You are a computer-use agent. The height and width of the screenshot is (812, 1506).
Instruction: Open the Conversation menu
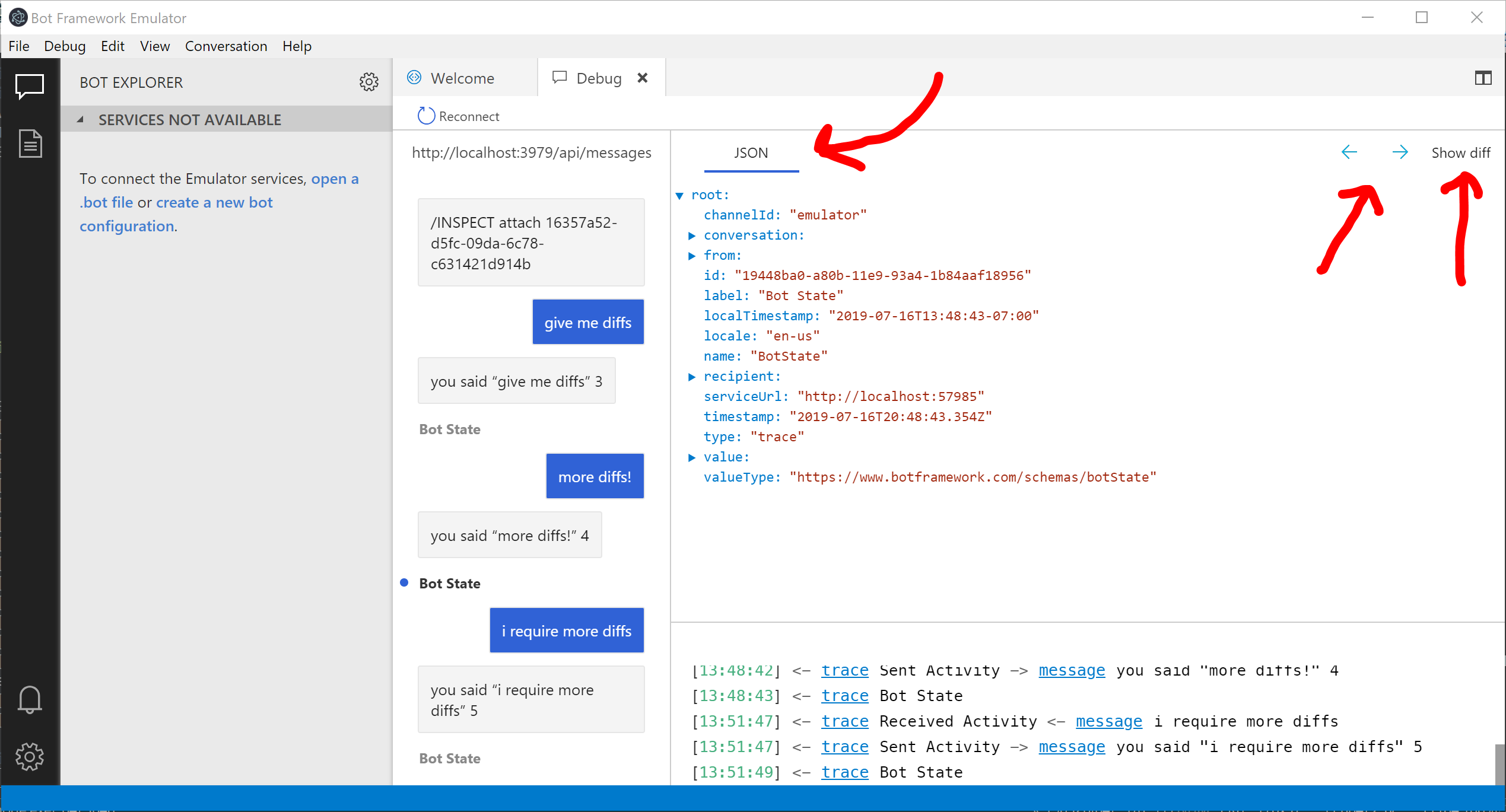click(x=226, y=46)
